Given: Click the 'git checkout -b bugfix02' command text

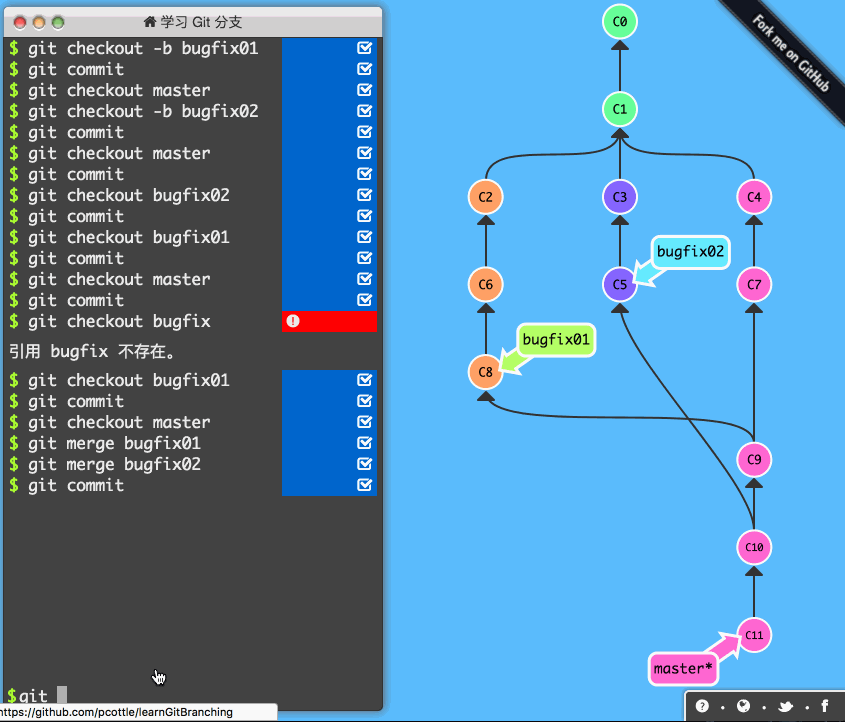Looking at the screenshot, I should coord(143,112).
